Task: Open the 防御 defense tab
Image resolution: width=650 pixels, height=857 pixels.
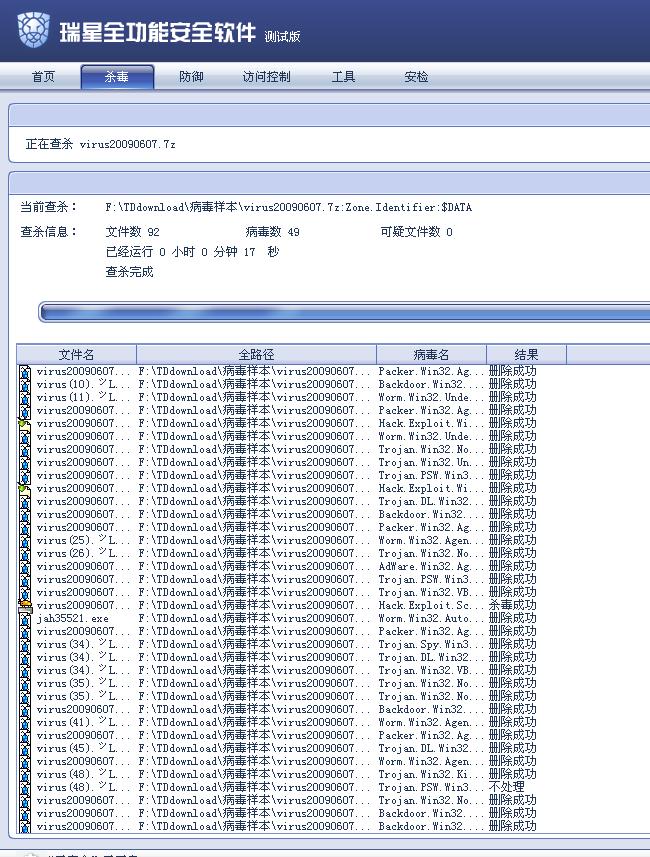Action: coord(191,77)
